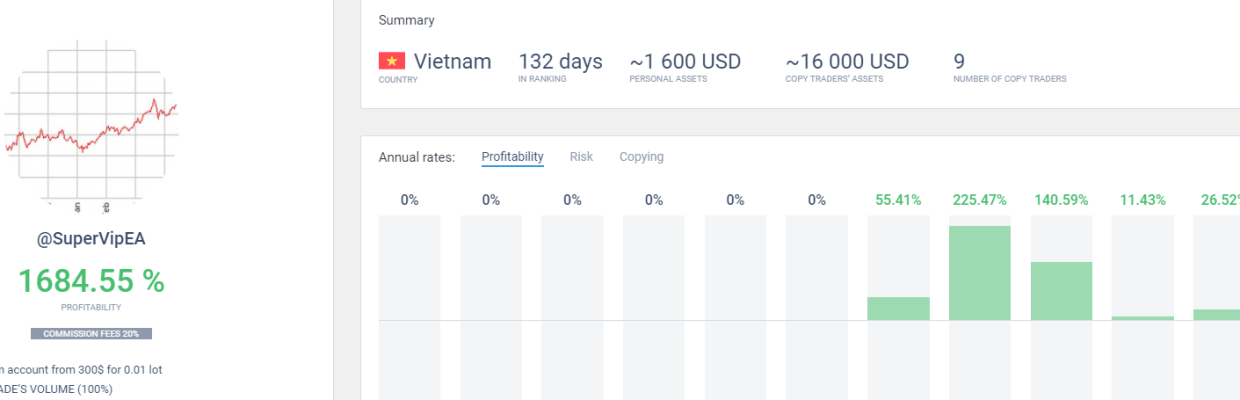
Task: Switch to the Copying tab
Action: click(x=641, y=157)
